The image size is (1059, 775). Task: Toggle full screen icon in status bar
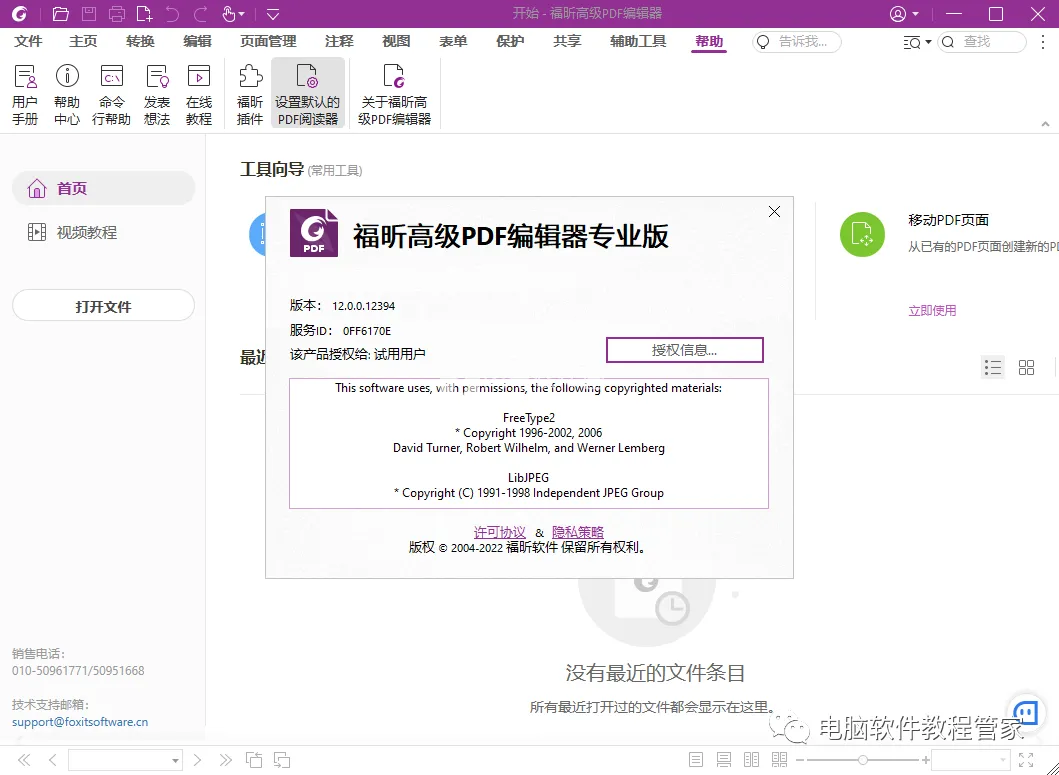click(x=1026, y=760)
